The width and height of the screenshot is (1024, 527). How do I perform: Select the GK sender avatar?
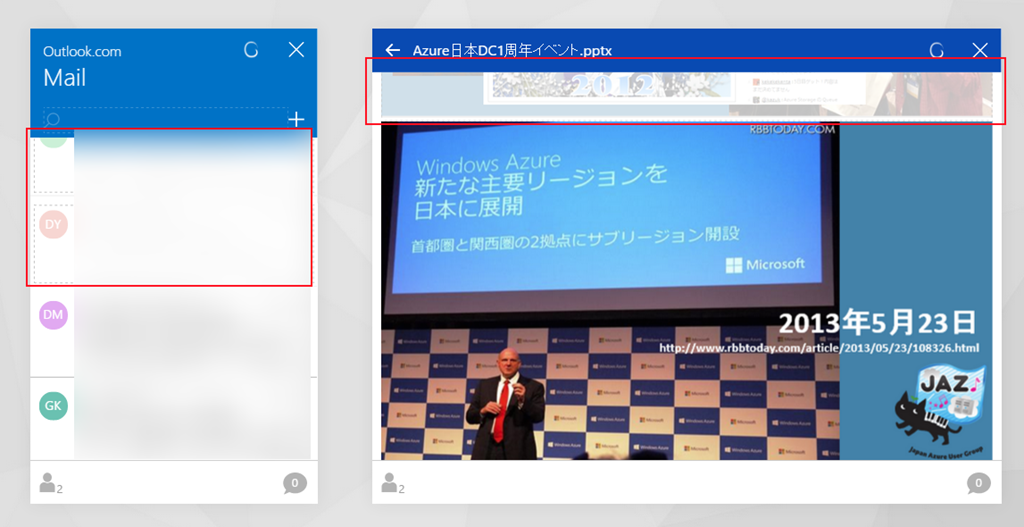click(x=54, y=405)
